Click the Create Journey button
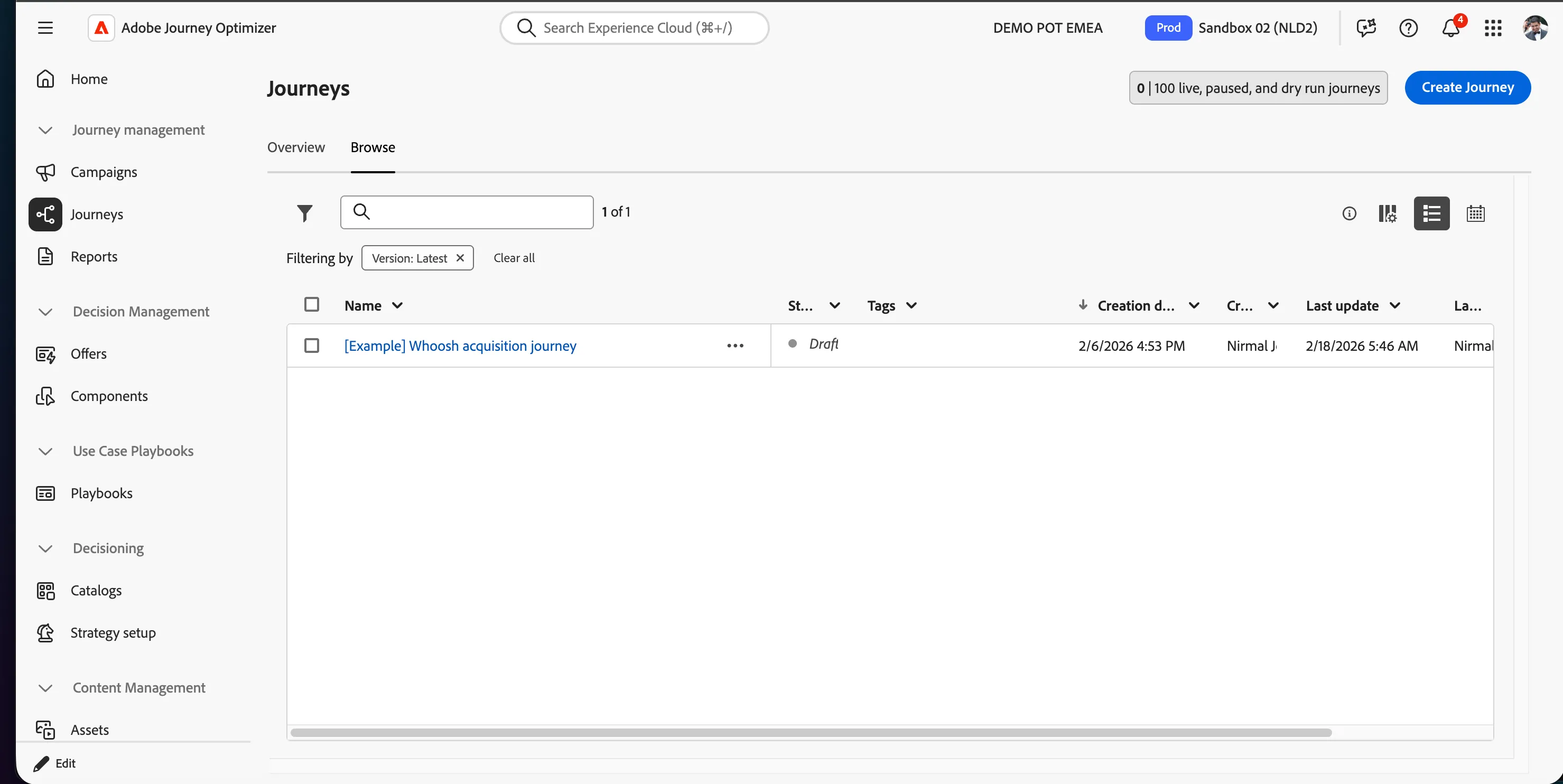 1468,87
